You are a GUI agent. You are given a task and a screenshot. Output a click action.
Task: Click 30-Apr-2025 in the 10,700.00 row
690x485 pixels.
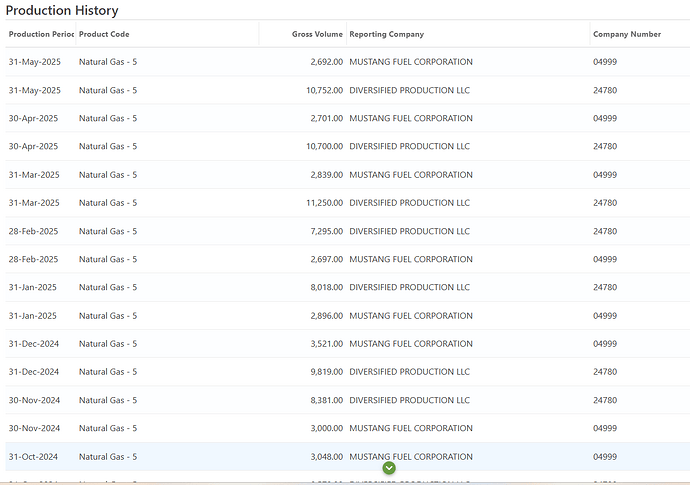point(33,146)
